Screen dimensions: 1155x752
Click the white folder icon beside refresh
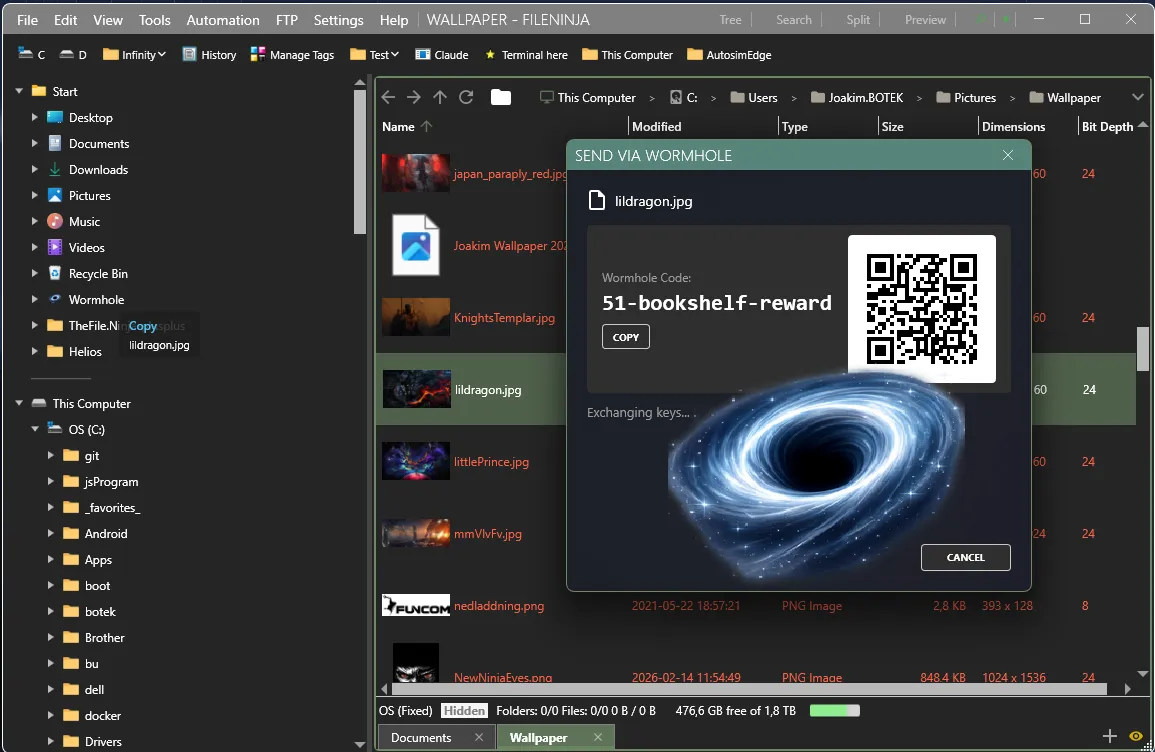pyautogui.click(x=501, y=97)
